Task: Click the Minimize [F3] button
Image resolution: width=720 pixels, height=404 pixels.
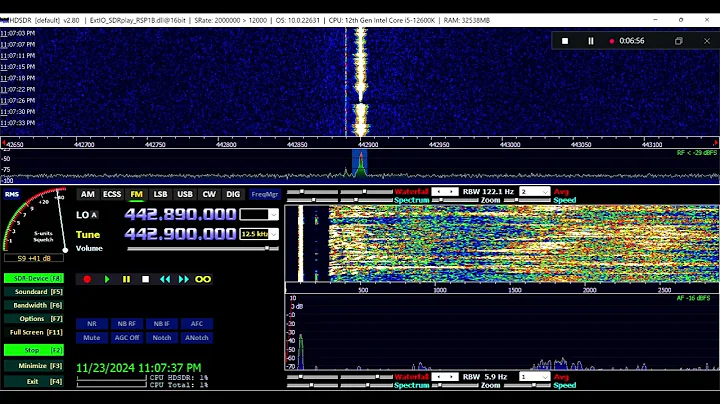Action: pos(34,366)
